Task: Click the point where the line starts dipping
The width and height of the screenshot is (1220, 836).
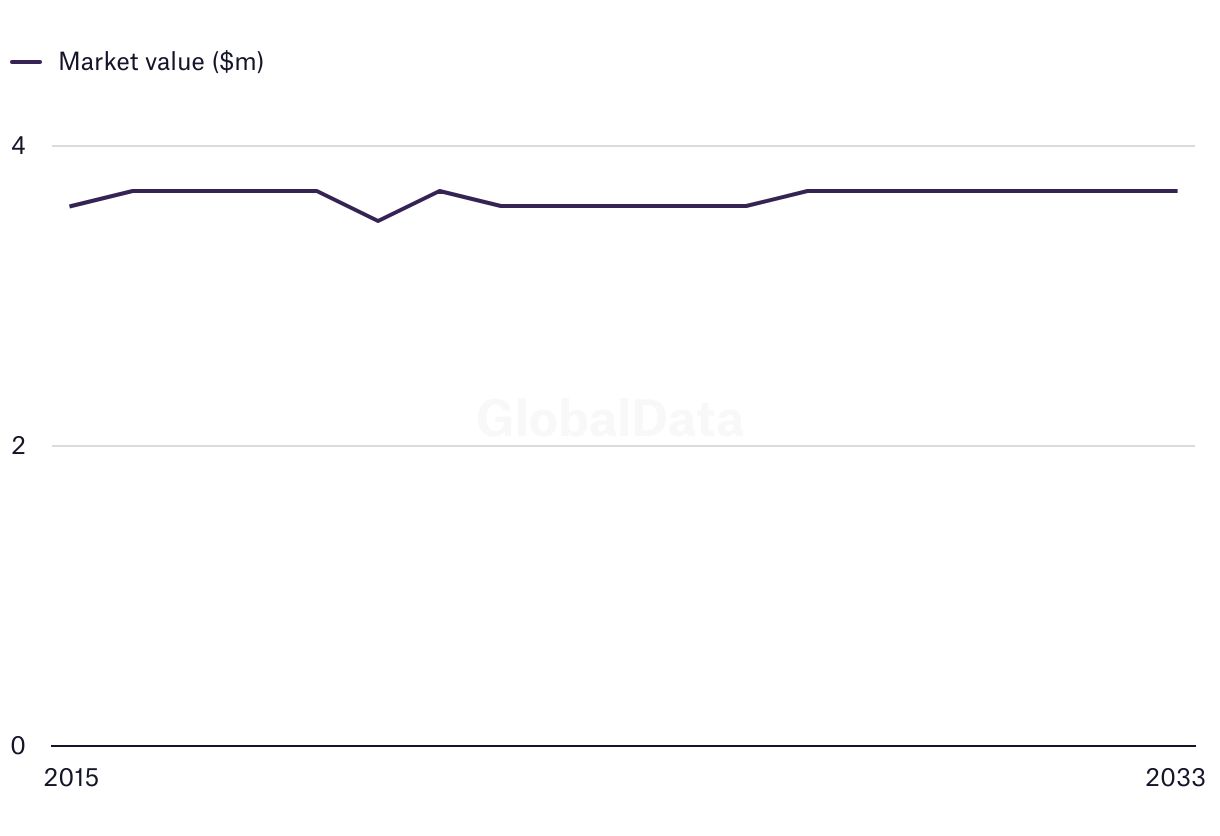Action: (x=316, y=190)
